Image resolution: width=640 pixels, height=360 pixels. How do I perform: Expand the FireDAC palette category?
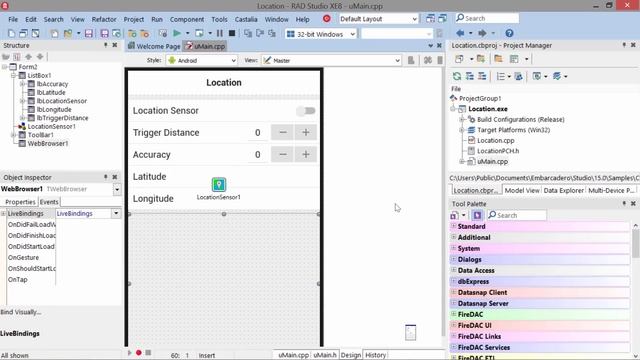click(x=453, y=314)
